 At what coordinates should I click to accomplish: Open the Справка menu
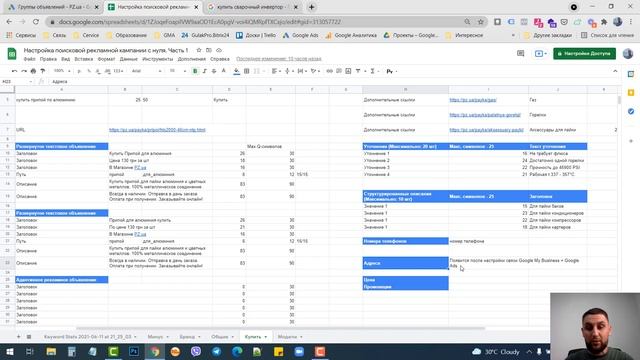pos(220,59)
